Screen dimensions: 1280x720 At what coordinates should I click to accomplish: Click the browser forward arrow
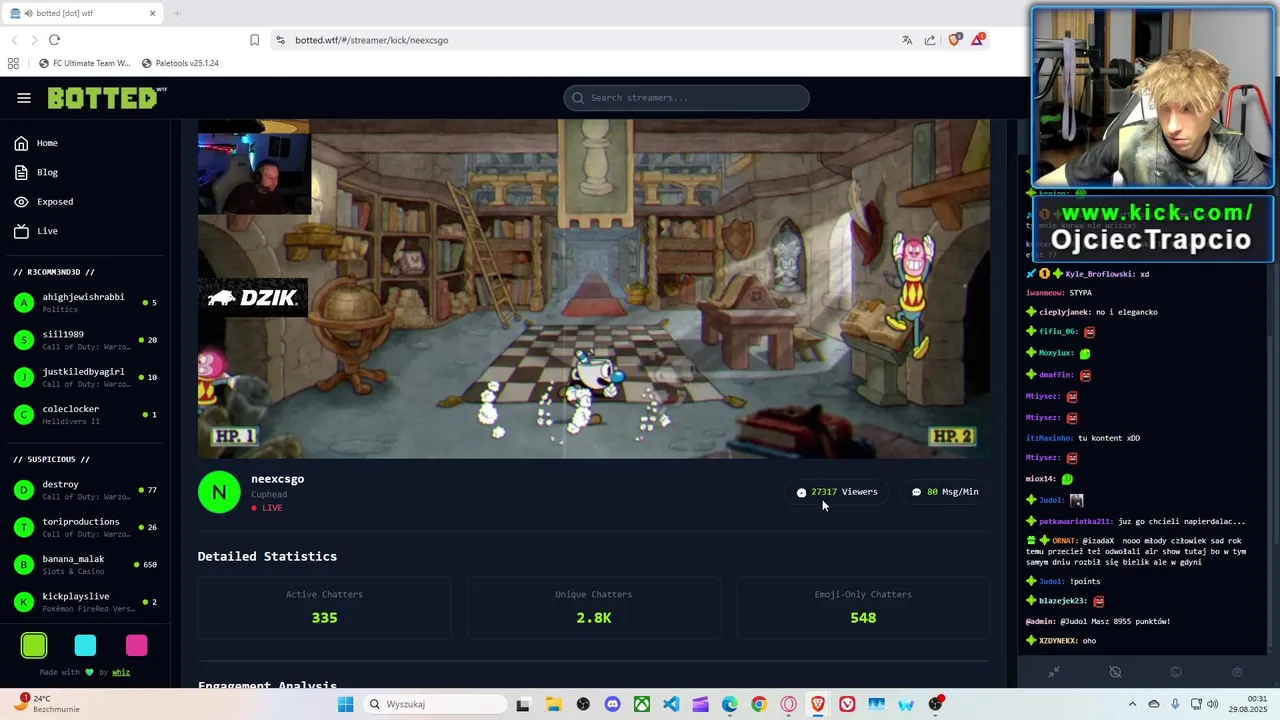(34, 40)
